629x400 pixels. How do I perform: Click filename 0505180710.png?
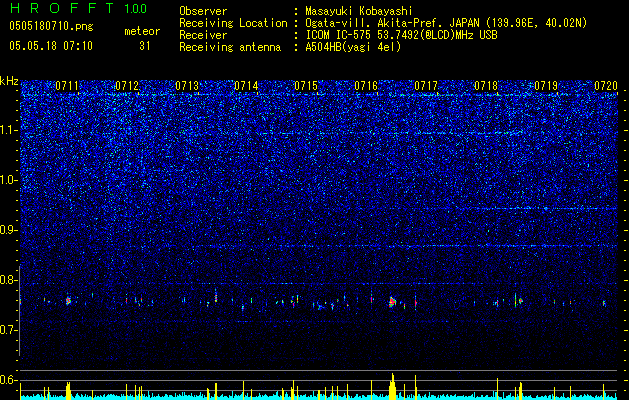(x=51, y=26)
